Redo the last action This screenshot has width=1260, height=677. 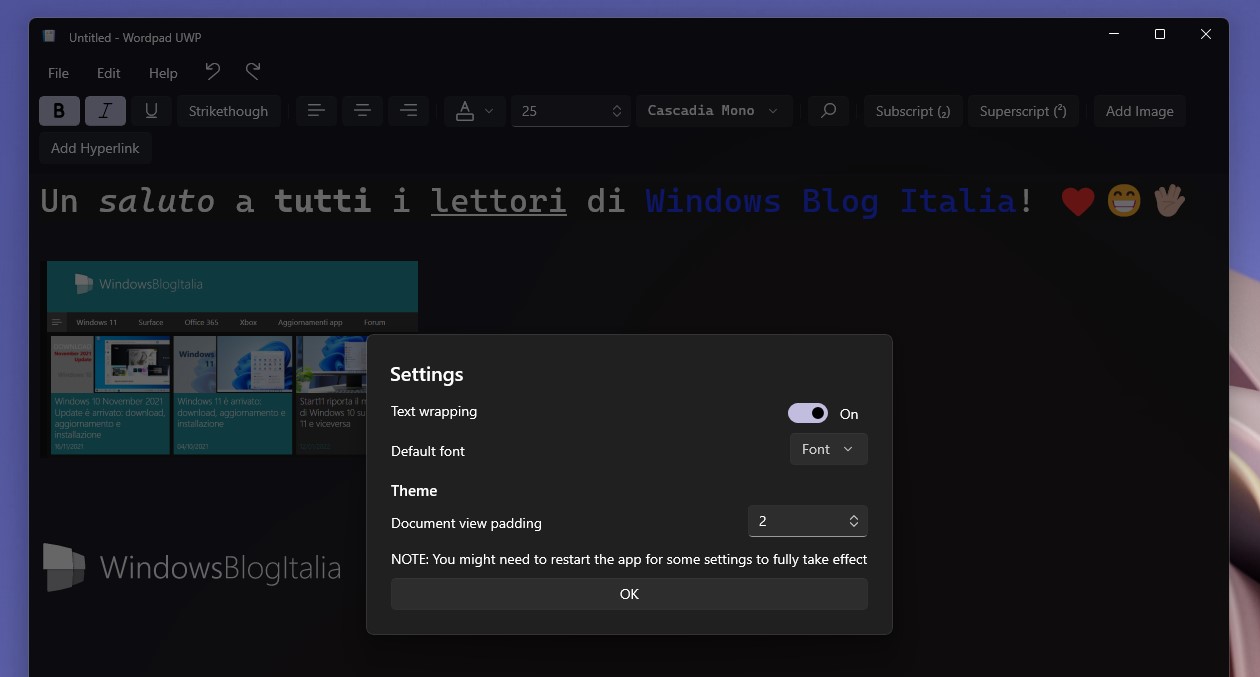[253, 71]
